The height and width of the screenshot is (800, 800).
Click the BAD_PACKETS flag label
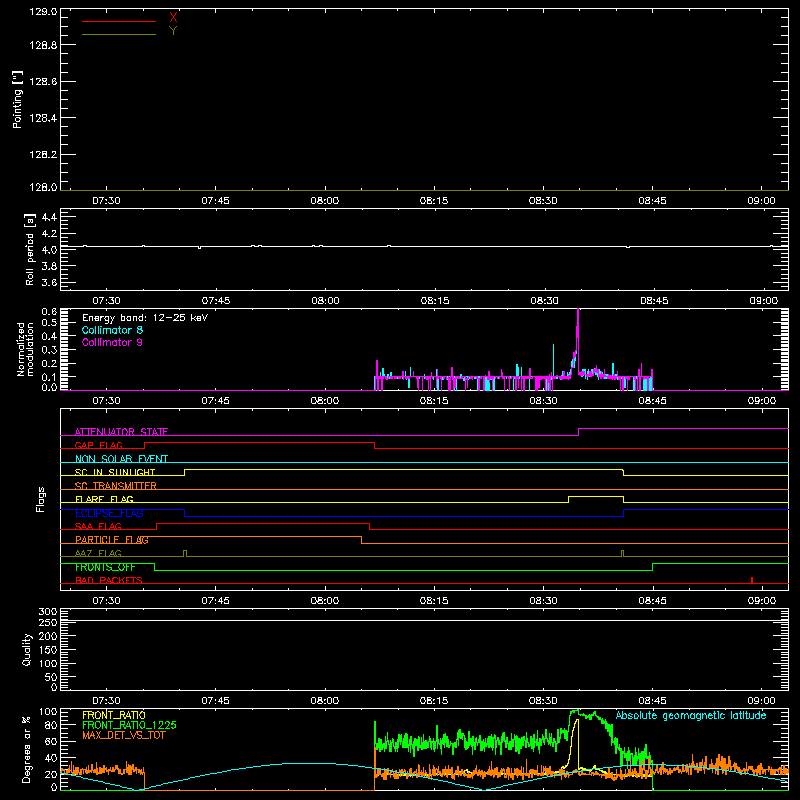[x=109, y=580]
